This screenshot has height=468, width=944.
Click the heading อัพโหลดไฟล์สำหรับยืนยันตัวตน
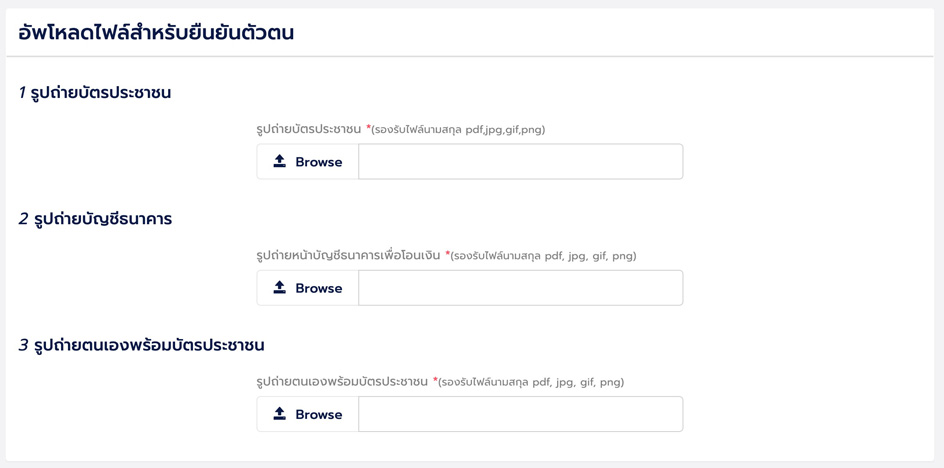156,33
